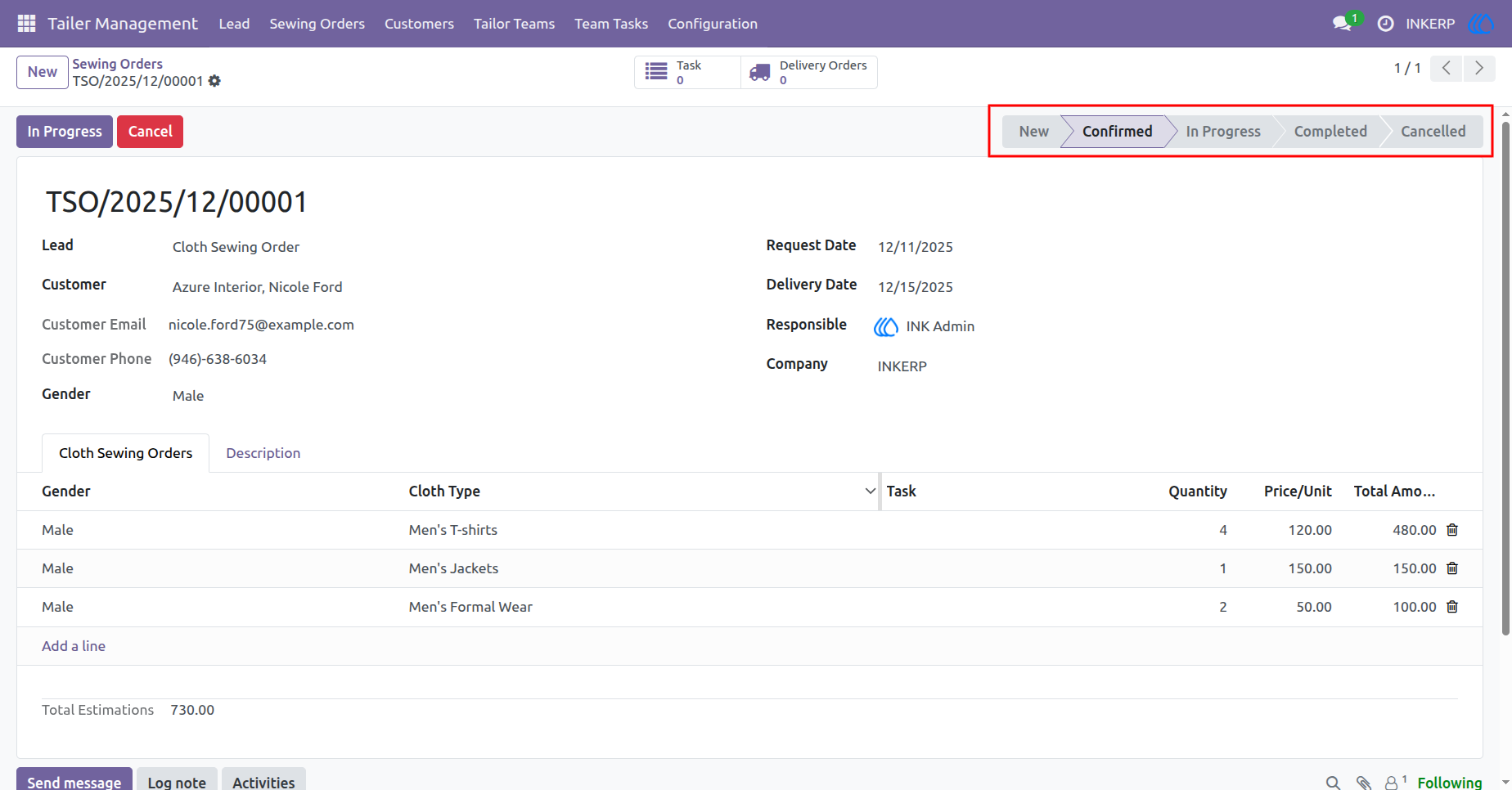The width and height of the screenshot is (1512, 790).
Task: Open the record actions gear icon
Action: (x=214, y=81)
